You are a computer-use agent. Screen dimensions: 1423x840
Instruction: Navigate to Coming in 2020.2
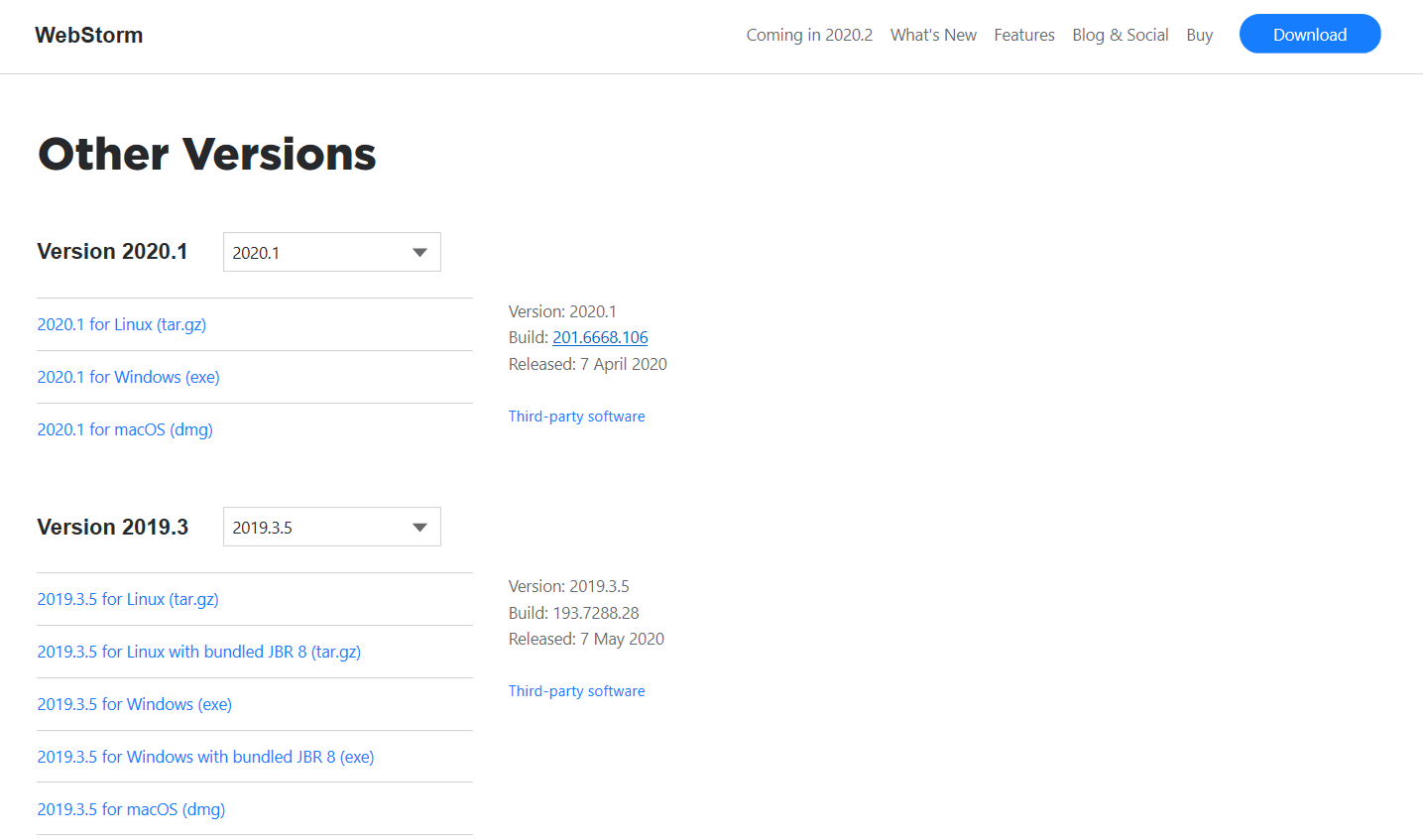pyautogui.click(x=809, y=34)
